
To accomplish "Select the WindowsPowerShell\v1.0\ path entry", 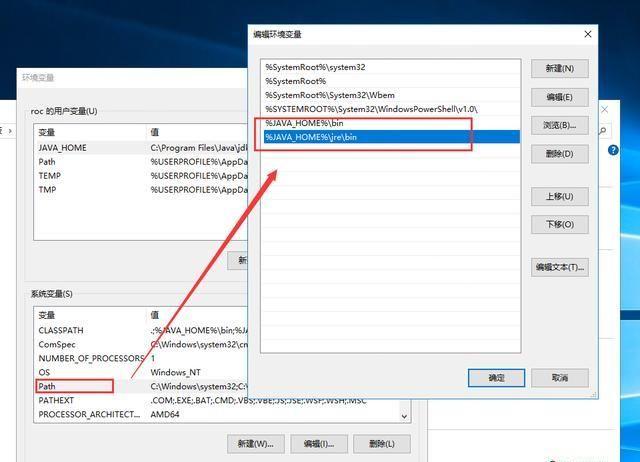I will pos(391,109).
